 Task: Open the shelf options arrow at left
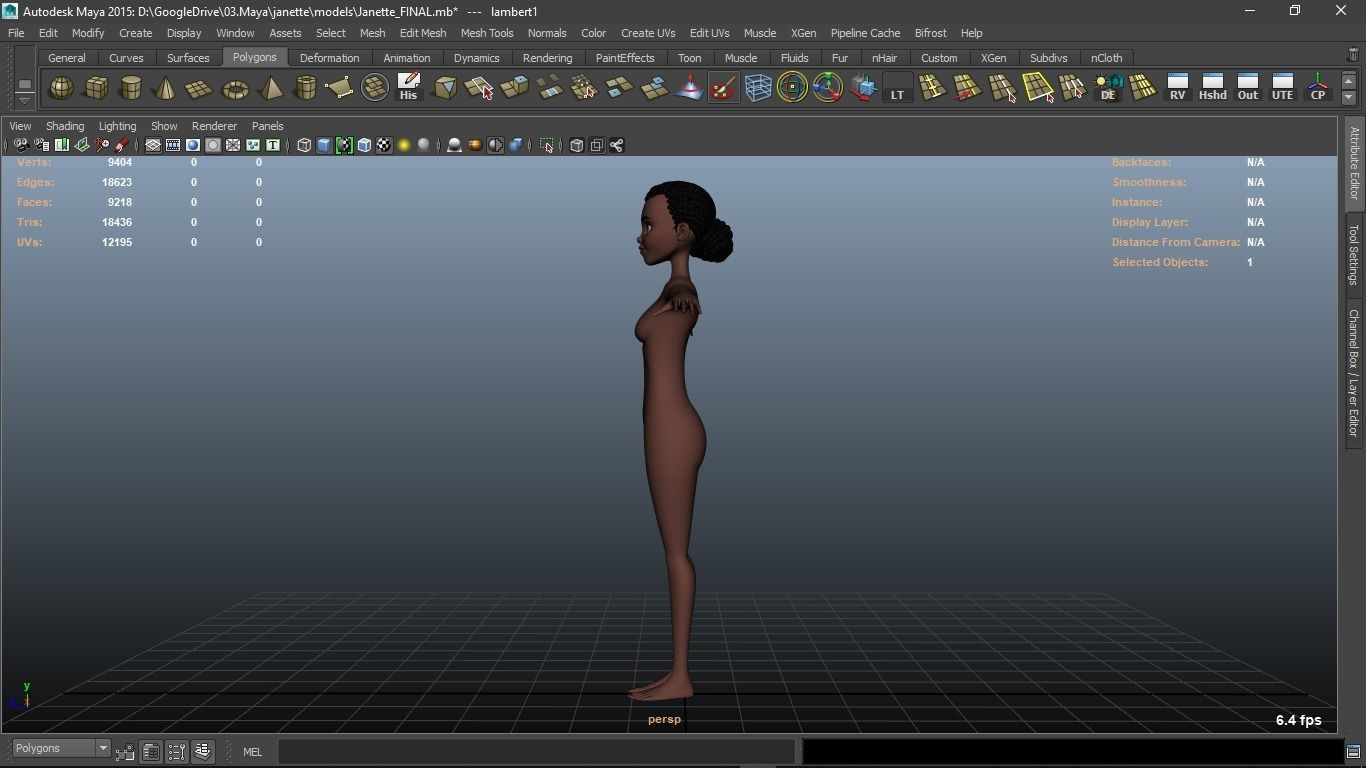pos(25,100)
